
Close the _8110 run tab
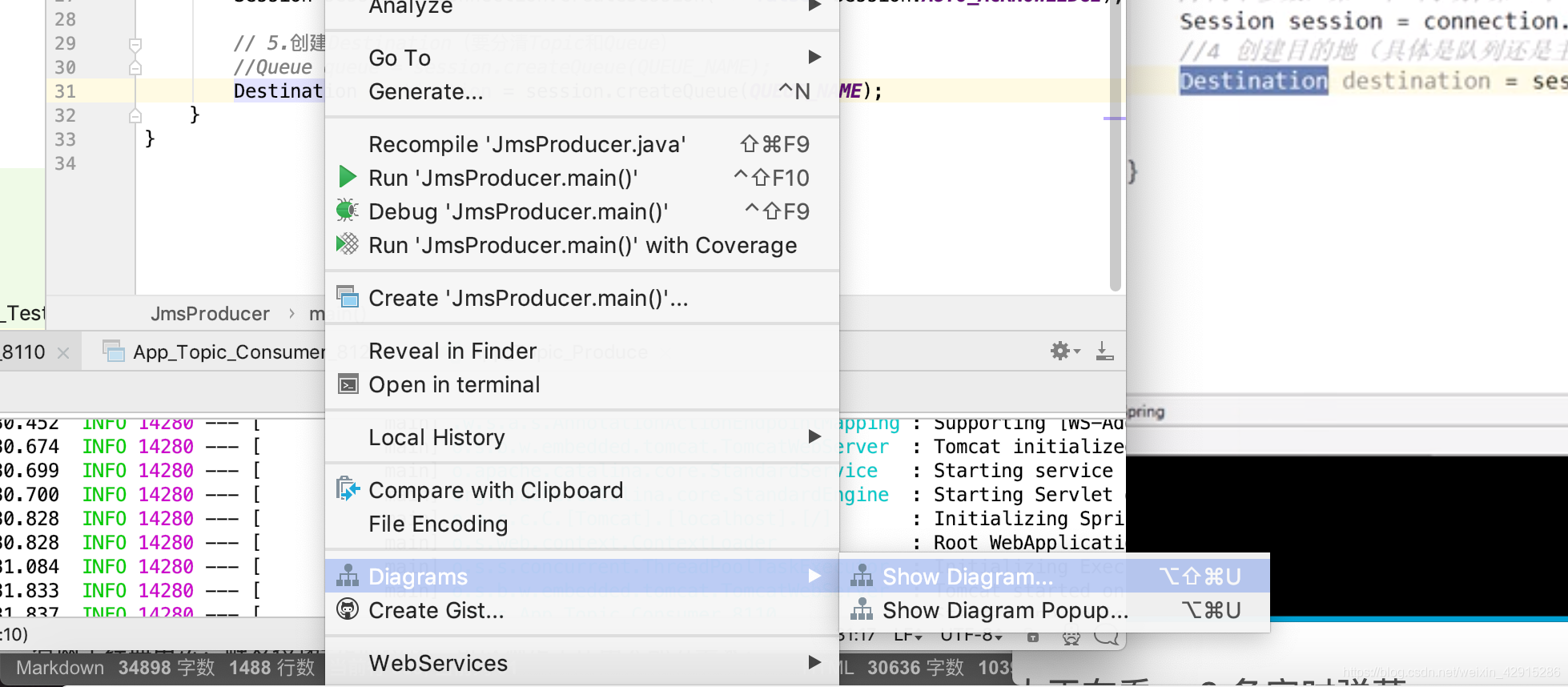pyautogui.click(x=63, y=353)
